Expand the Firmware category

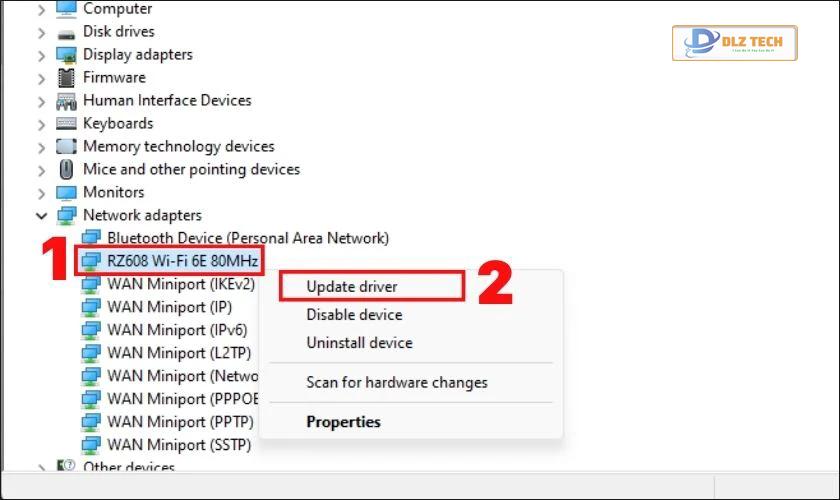point(42,78)
